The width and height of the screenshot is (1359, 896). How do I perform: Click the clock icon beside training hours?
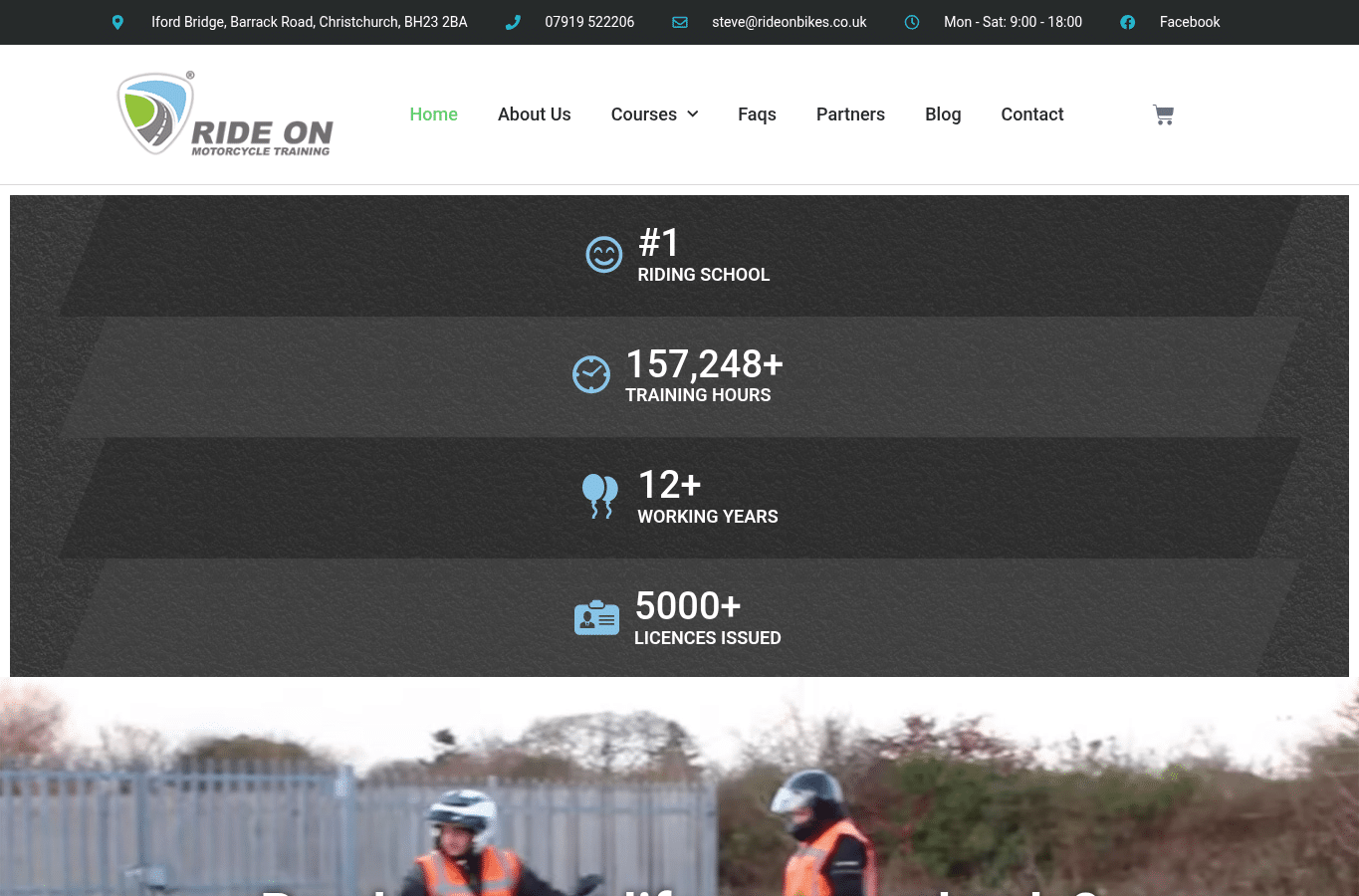(x=591, y=374)
